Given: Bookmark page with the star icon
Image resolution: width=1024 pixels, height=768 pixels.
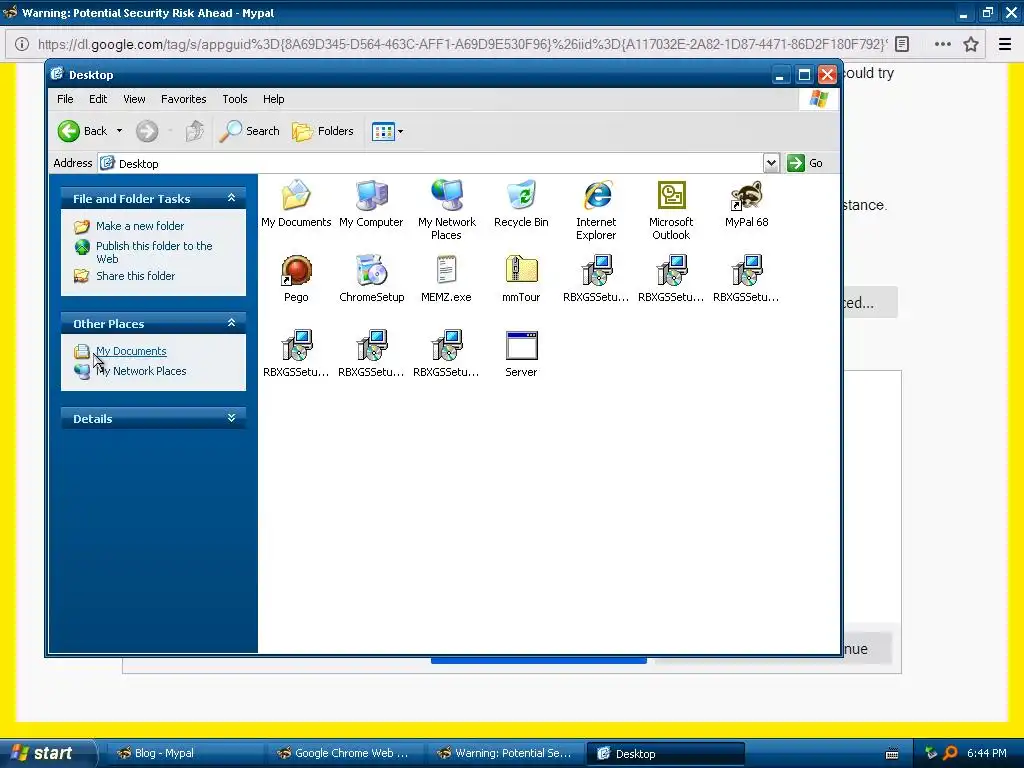Looking at the screenshot, I should 970,44.
